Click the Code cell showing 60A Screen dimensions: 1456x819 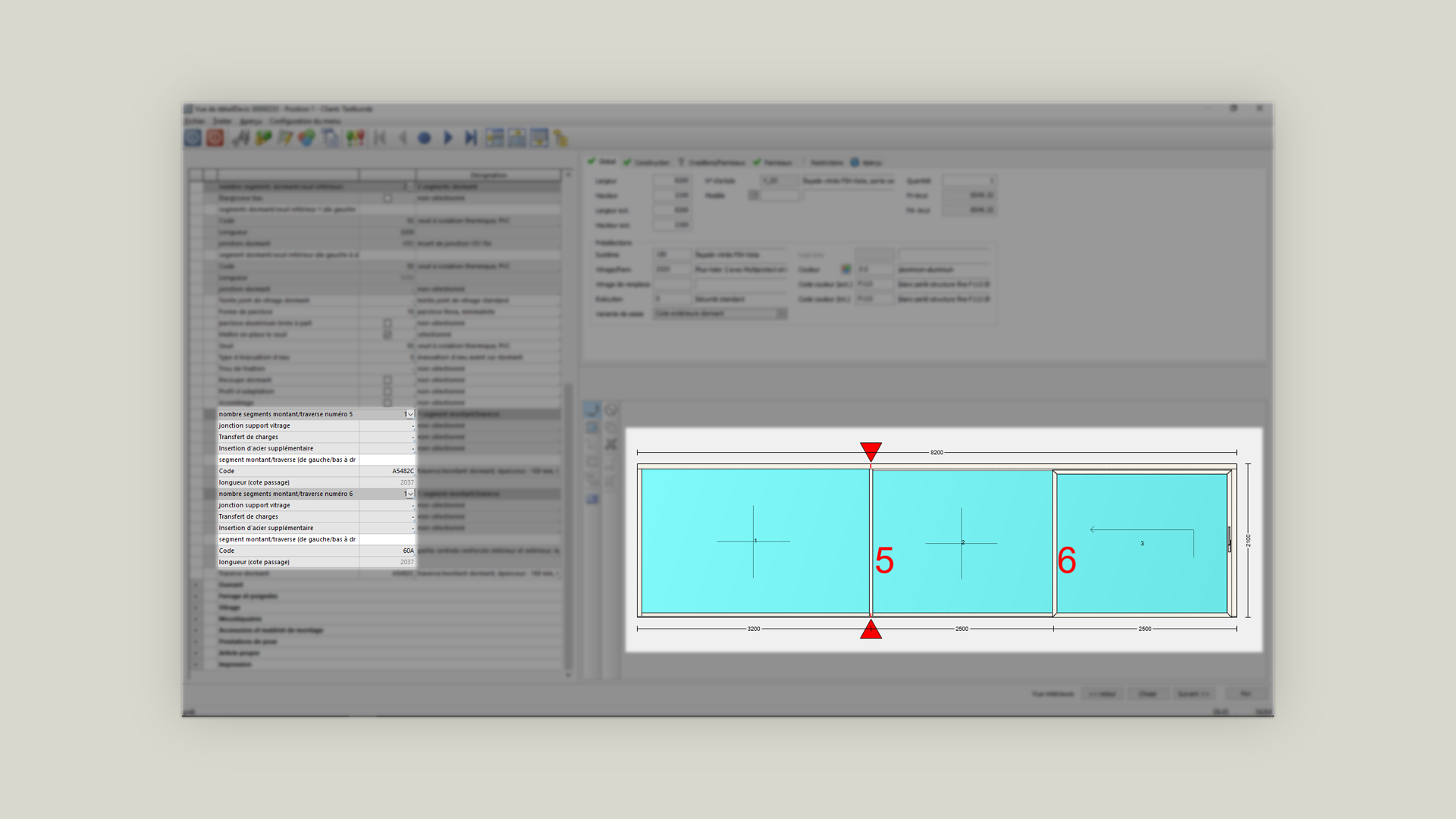[388, 551]
